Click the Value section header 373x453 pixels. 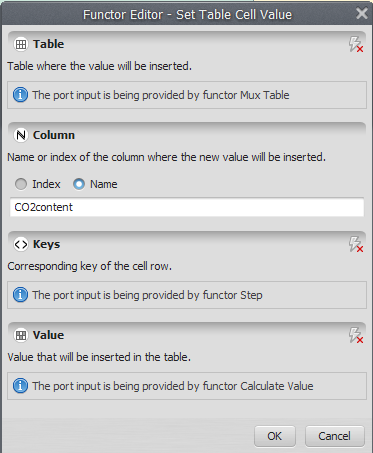tap(48, 335)
